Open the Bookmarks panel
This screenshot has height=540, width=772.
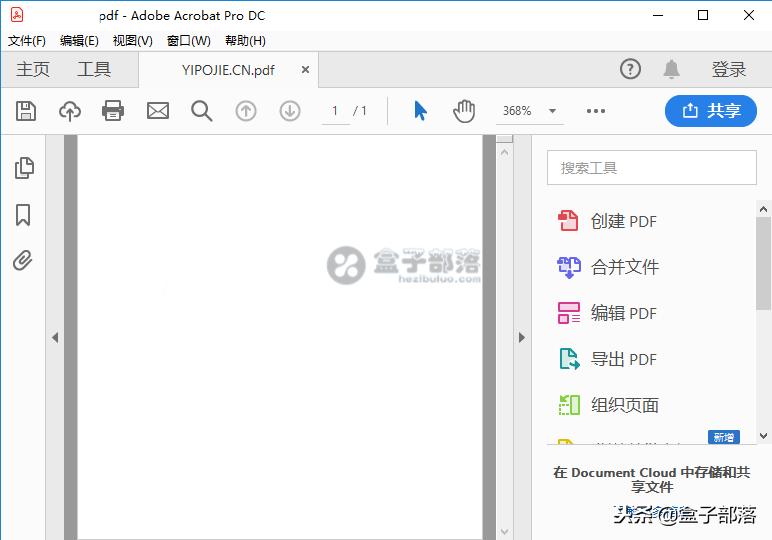tap(23, 215)
